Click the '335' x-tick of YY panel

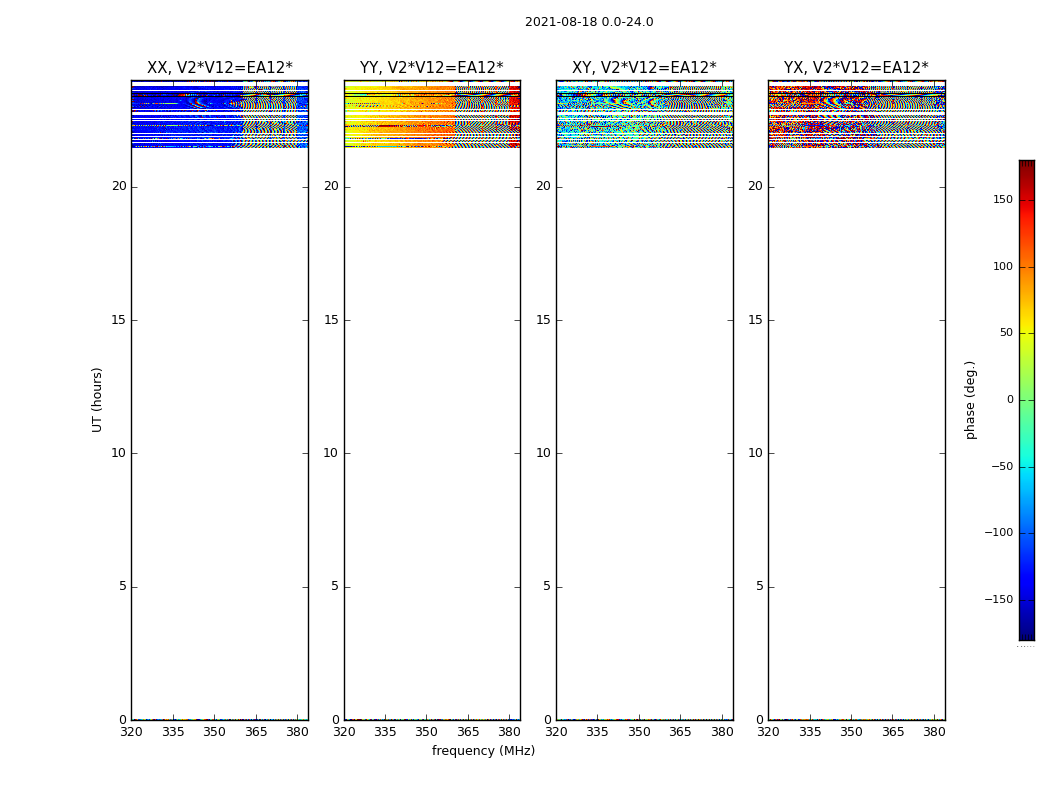[x=385, y=732]
